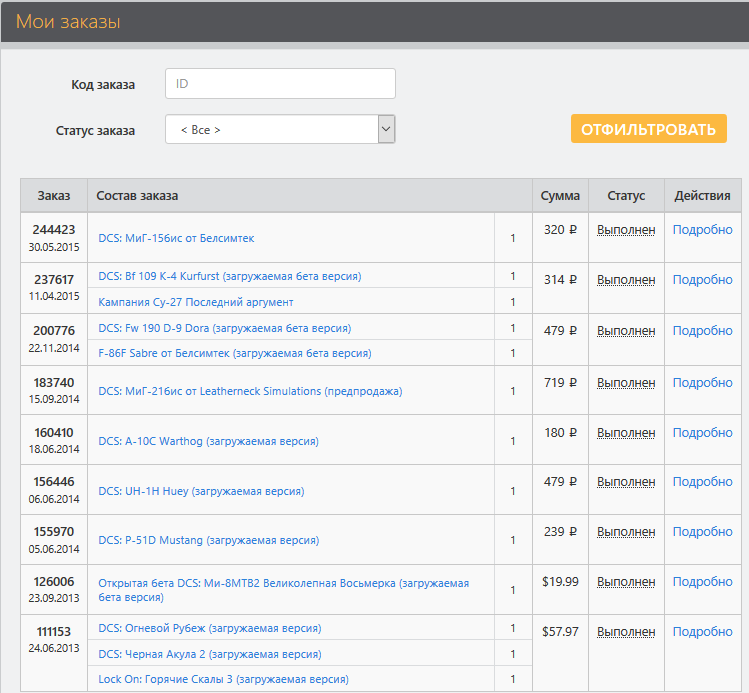
Task: Click Выполнен status of order 244423
Action: pos(626,230)
